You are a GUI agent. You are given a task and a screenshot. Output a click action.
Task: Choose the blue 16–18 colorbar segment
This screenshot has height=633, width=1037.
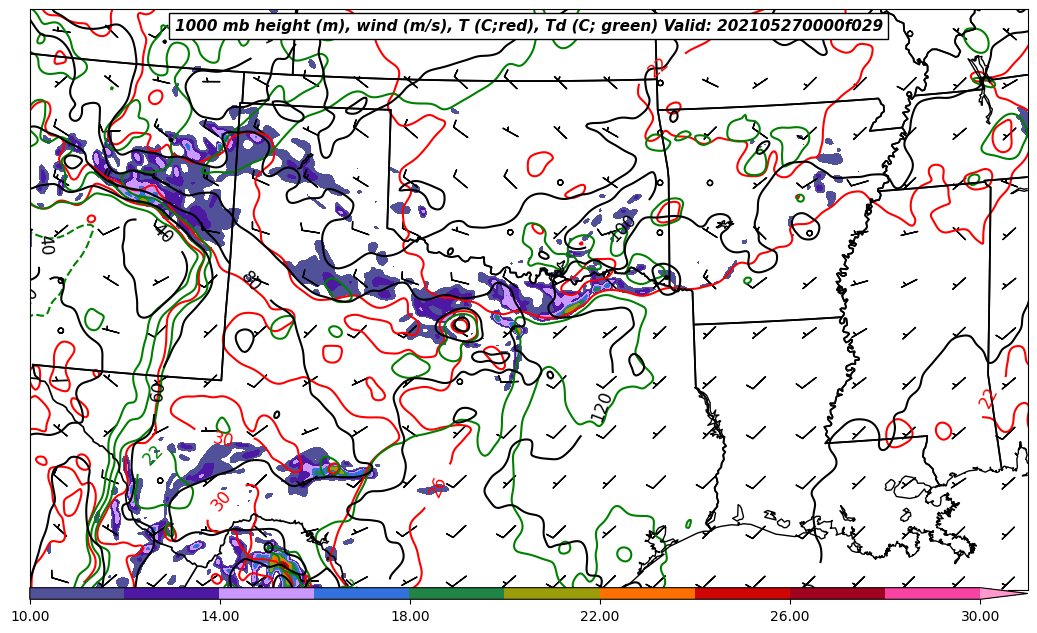pos(362,593)
